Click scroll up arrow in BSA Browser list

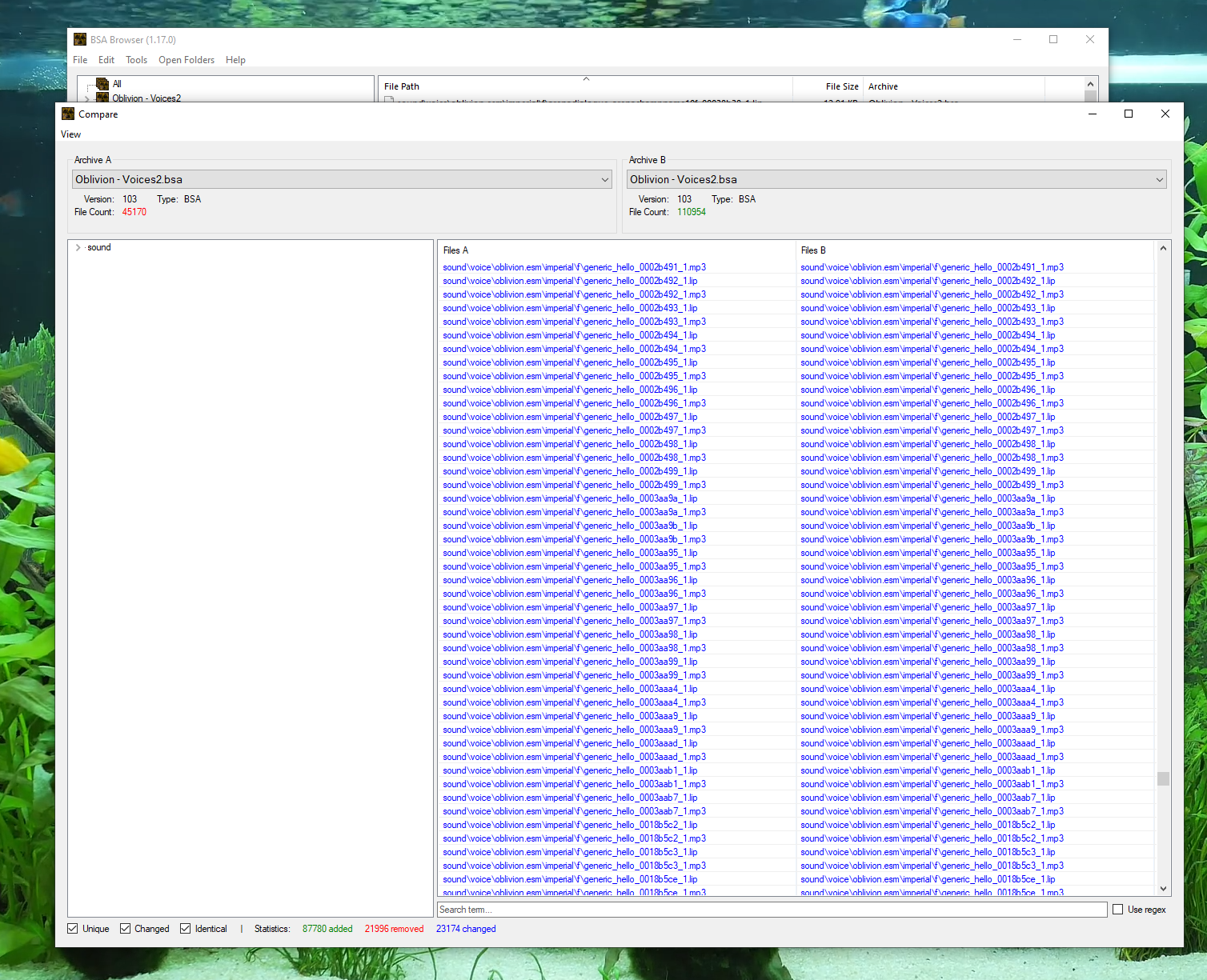pyautogui.click(x=1090, y=83)
